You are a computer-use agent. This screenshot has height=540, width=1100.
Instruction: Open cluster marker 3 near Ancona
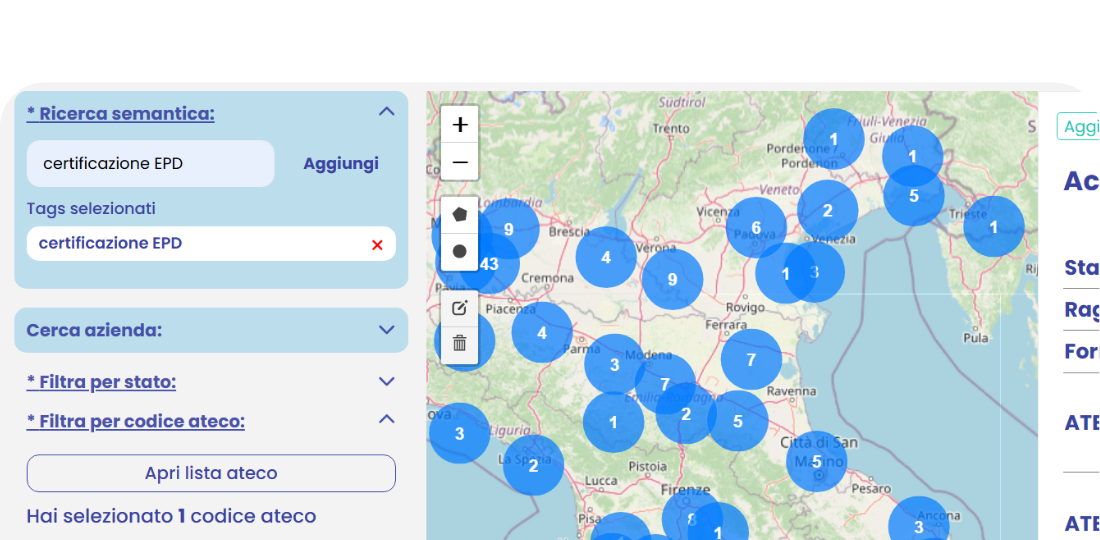919,527
